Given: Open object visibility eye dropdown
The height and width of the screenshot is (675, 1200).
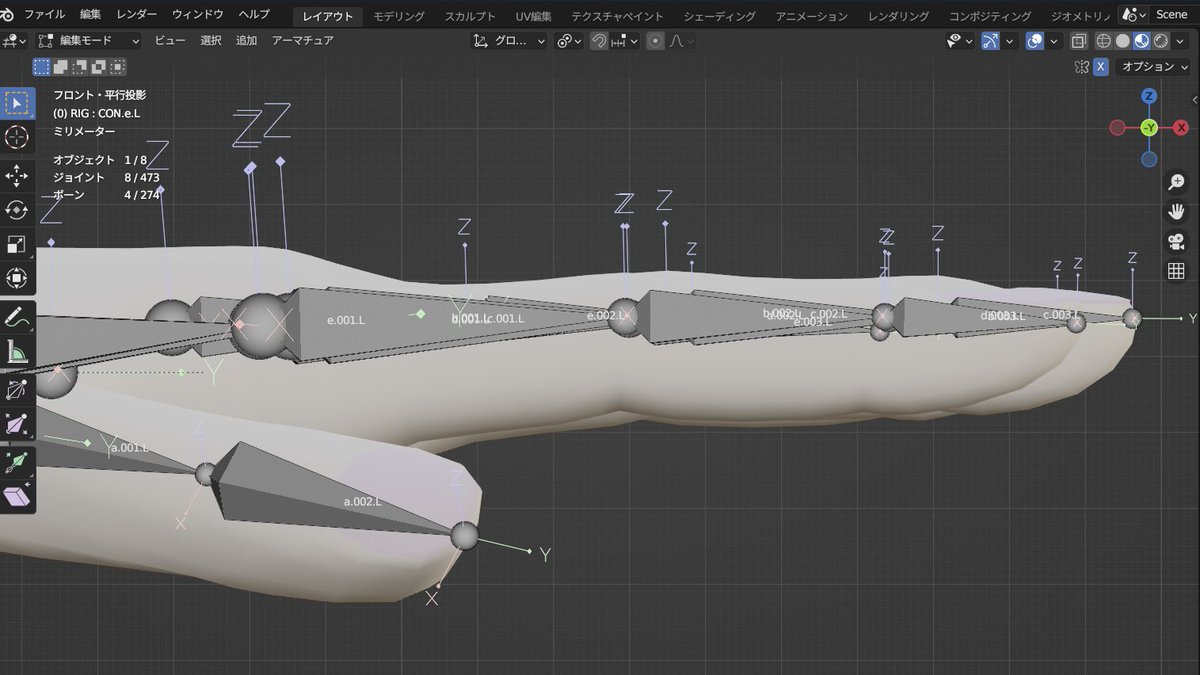Looking at the screenshot, I should coord(960,41).
